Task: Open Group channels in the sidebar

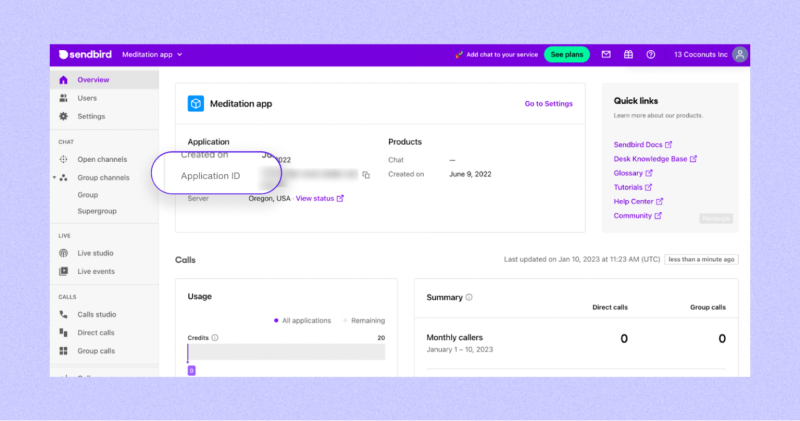Action: pos(104,178)
